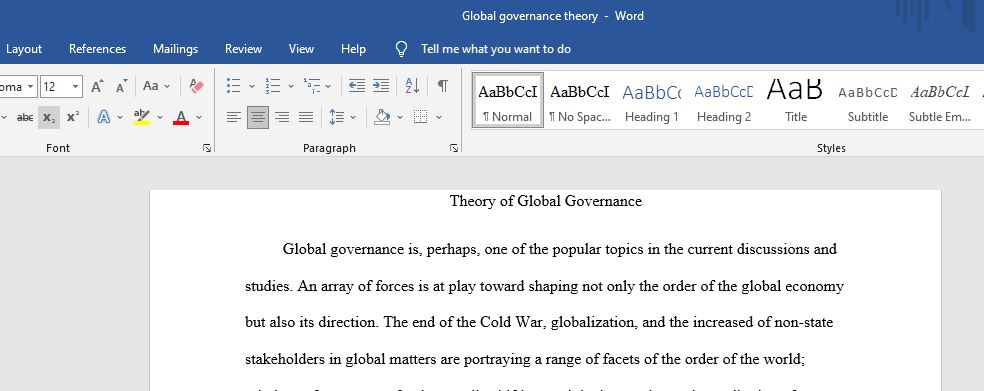Open text effects dropdown arrow

tap(120, 117)
